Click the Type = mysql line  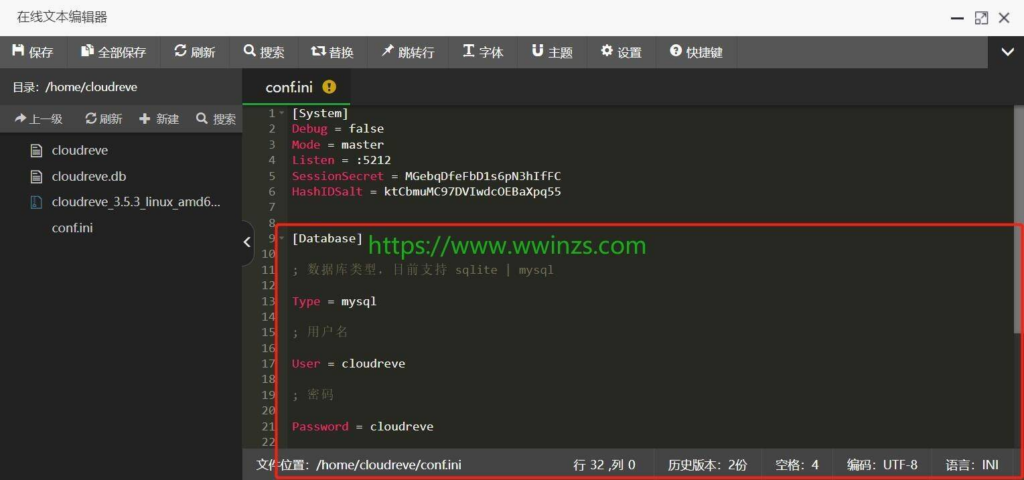(x=334, y=302)
